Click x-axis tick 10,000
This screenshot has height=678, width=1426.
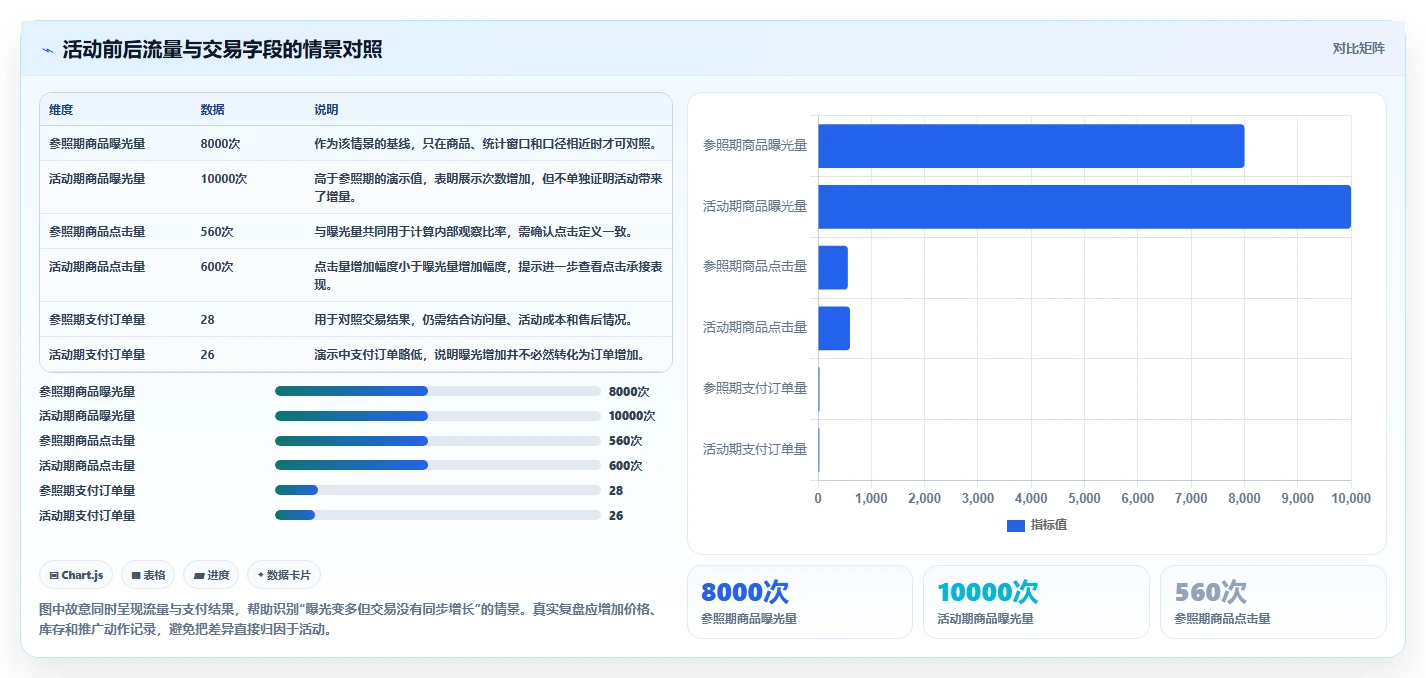tap(1351, 498)
